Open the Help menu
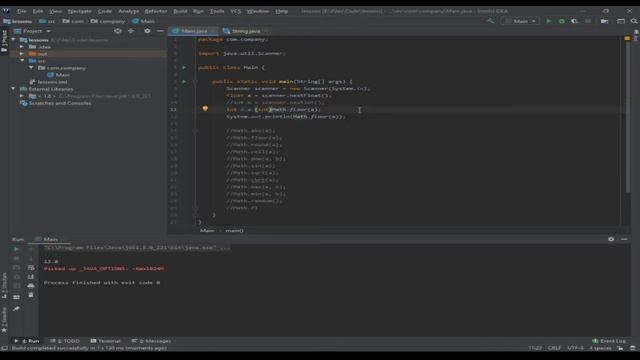 (281, 11)
